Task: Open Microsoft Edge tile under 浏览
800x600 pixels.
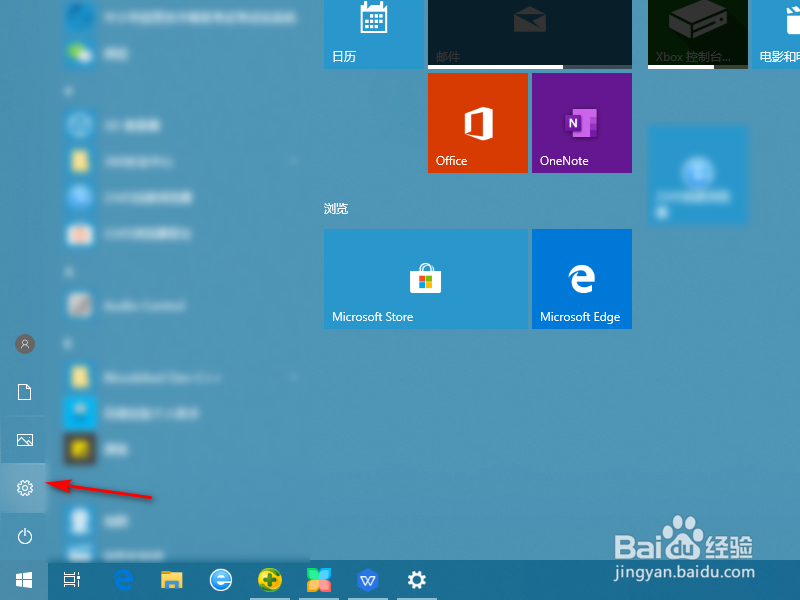Action: tap(581, 278)
